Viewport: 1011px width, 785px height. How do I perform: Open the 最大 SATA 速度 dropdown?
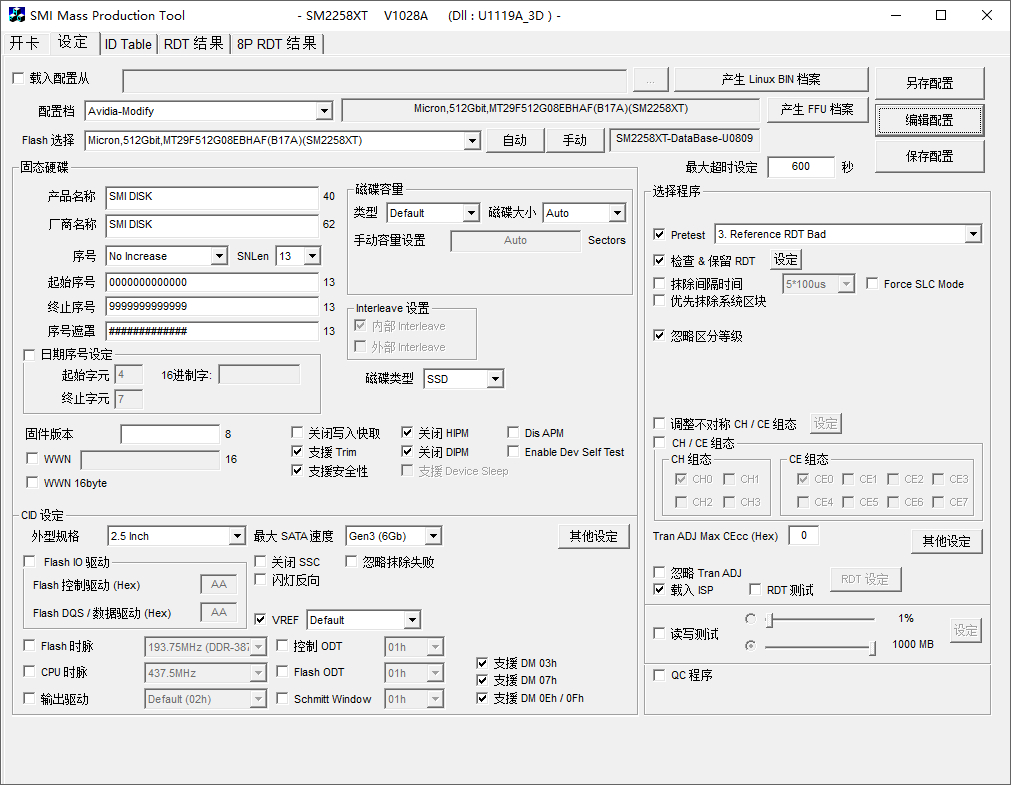click(x=432, y=537)
